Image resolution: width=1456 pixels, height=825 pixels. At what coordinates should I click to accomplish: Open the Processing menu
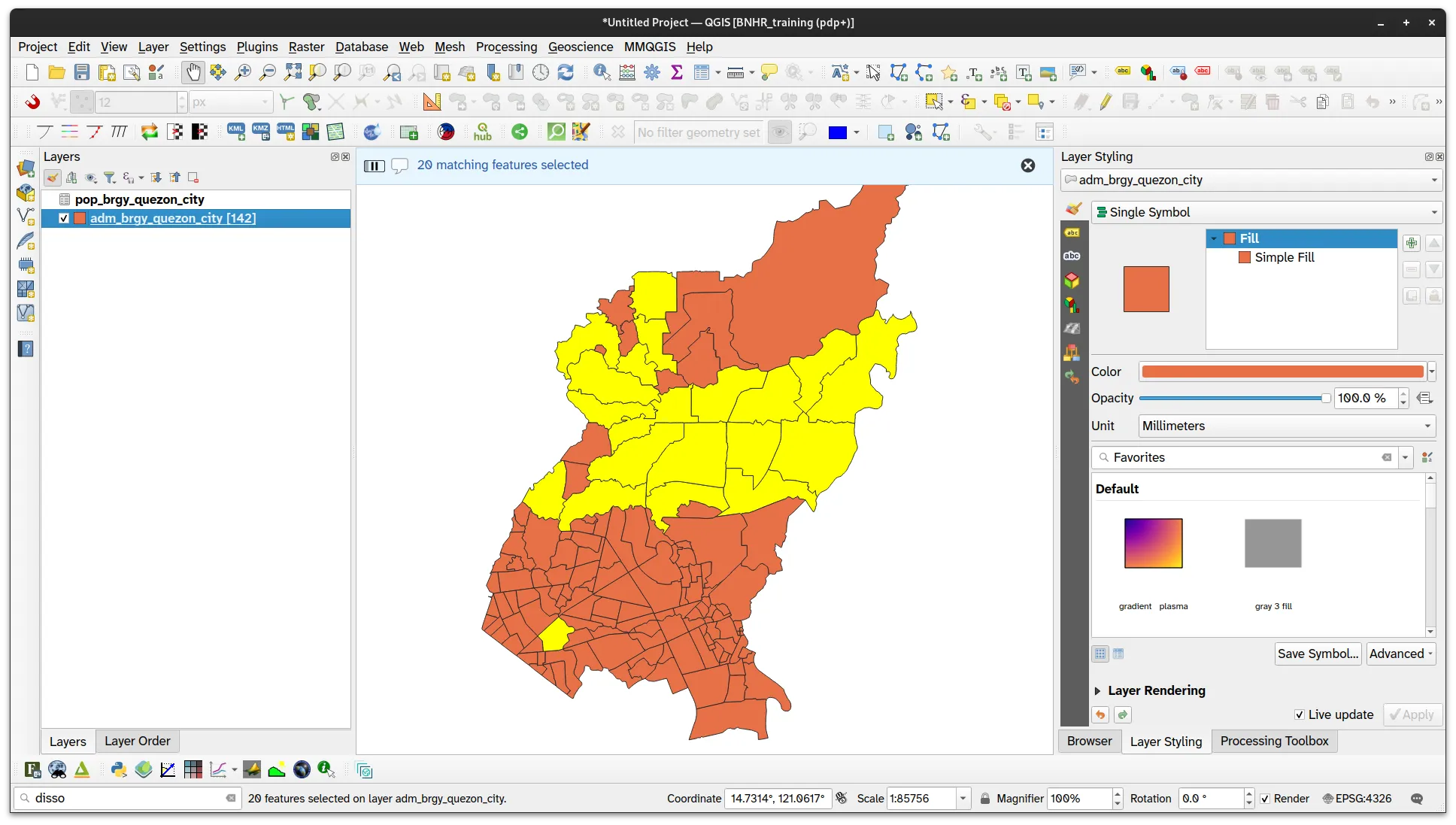pos(506,47)
